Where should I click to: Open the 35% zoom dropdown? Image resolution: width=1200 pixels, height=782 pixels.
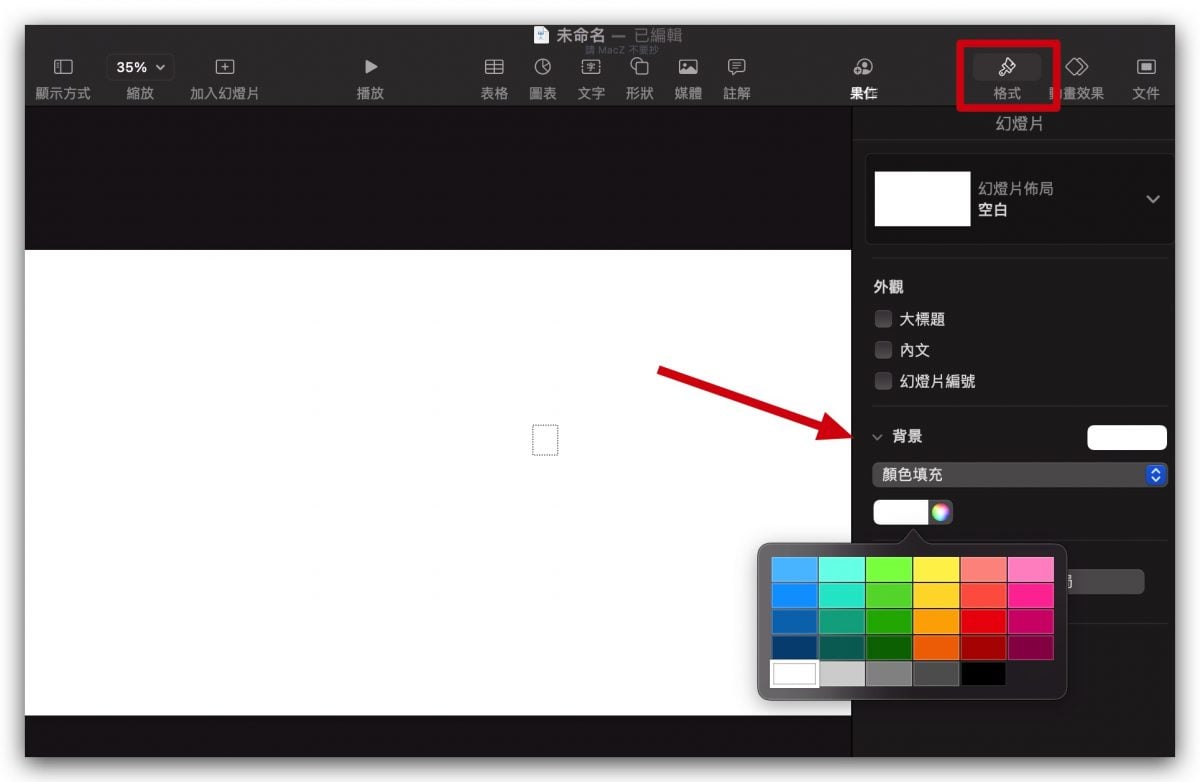(140, 67)
